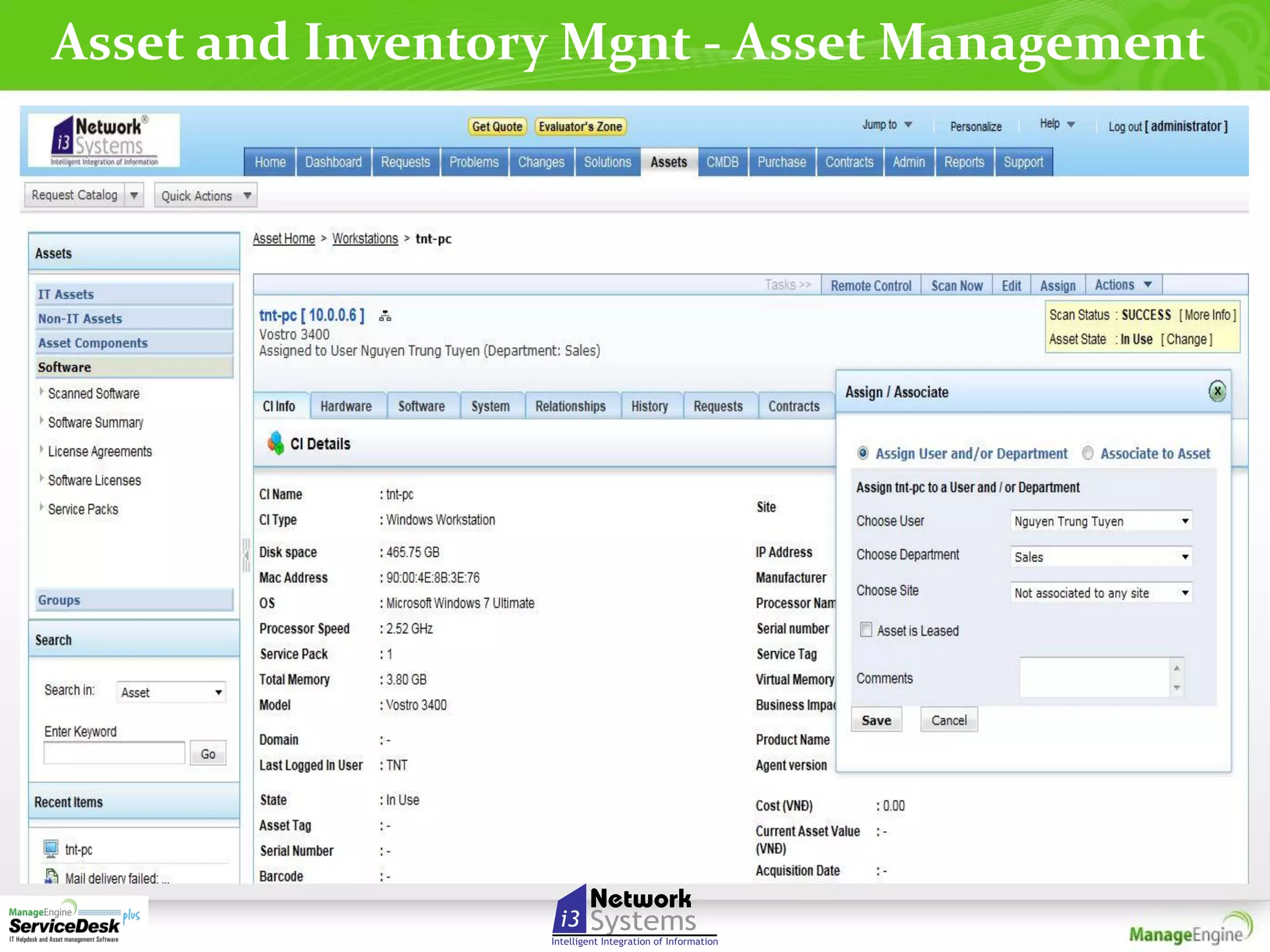Open the Quick Actions dropdown
This screenshot has height=952, width=1270.
[205, 196]
